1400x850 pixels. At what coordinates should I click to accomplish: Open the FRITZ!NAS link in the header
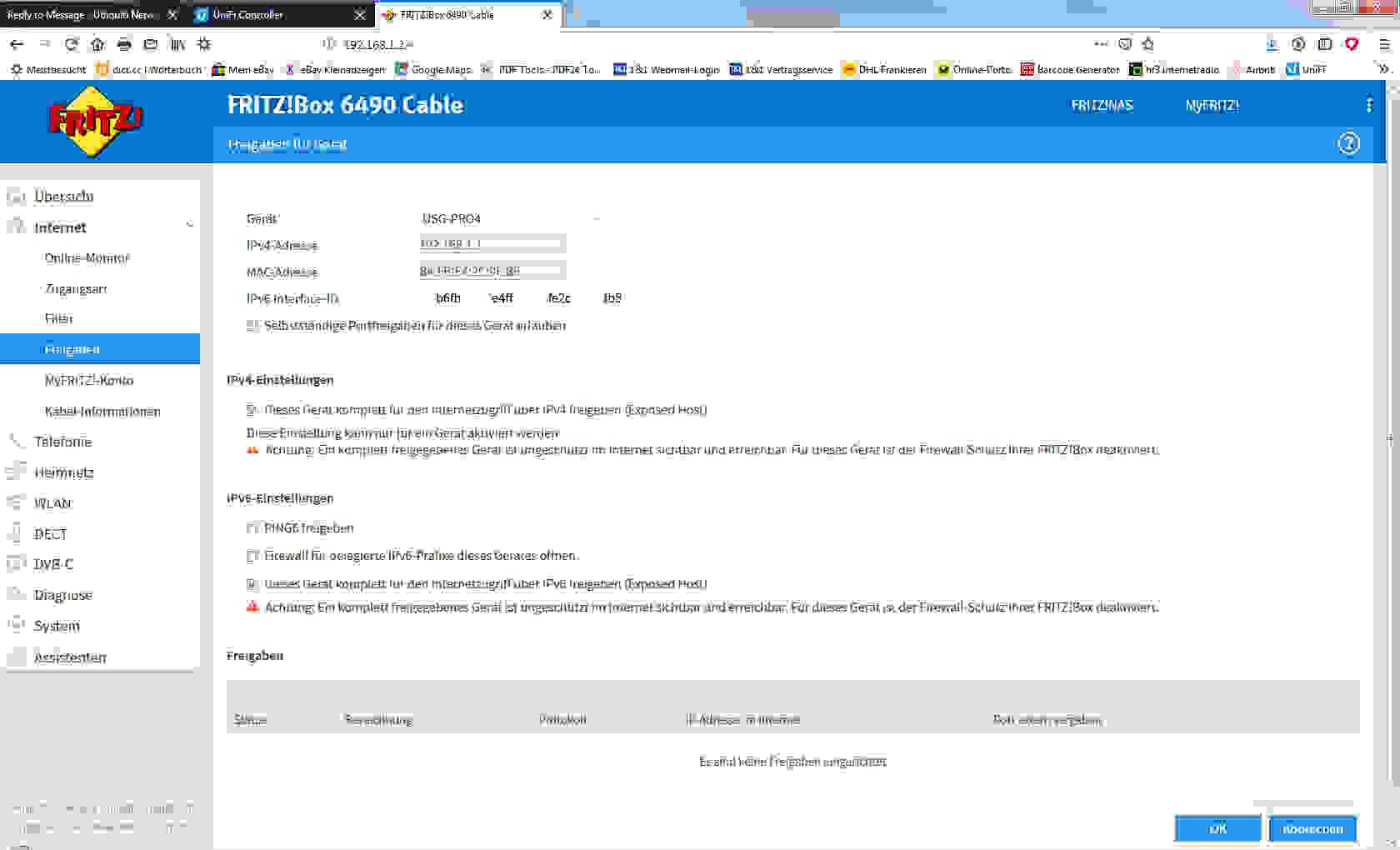[1102, 106]
